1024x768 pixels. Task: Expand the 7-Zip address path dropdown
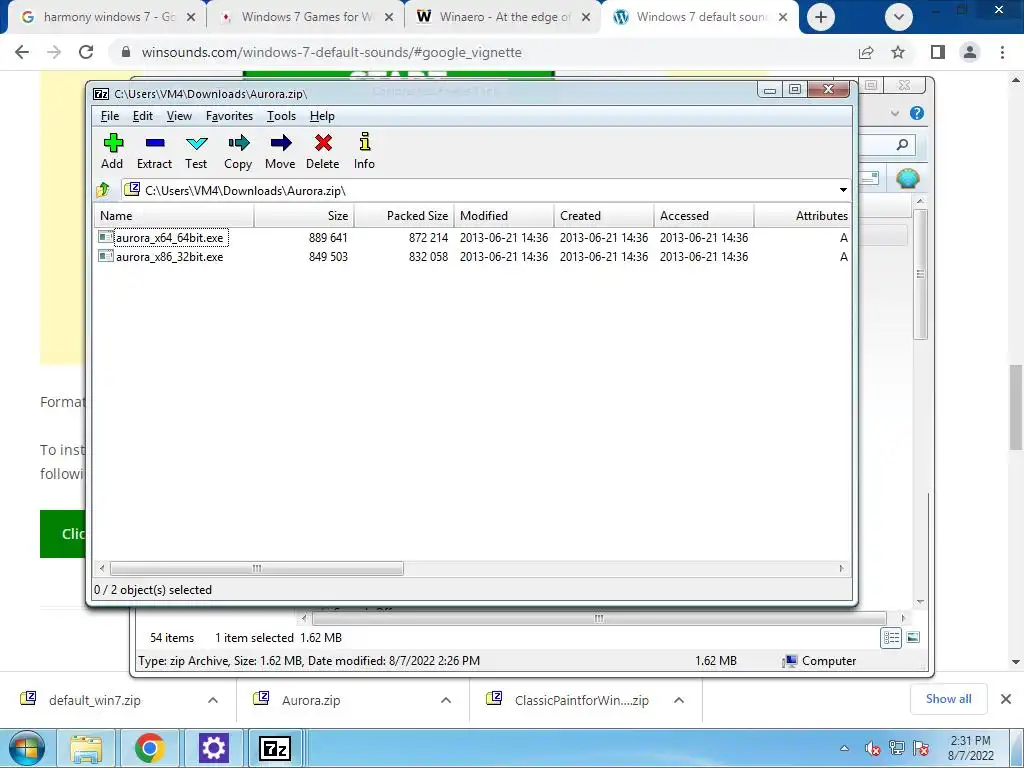click(x=843, y=190)
